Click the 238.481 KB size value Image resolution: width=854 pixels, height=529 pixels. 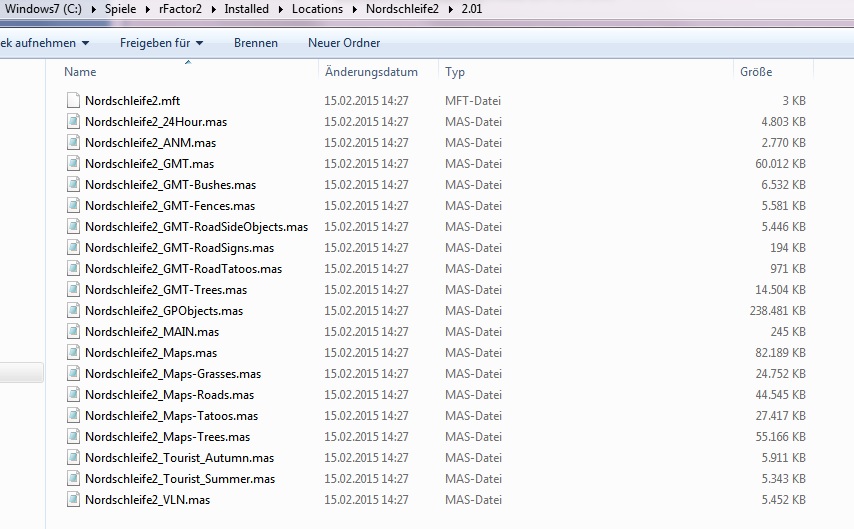pos(777,311)
